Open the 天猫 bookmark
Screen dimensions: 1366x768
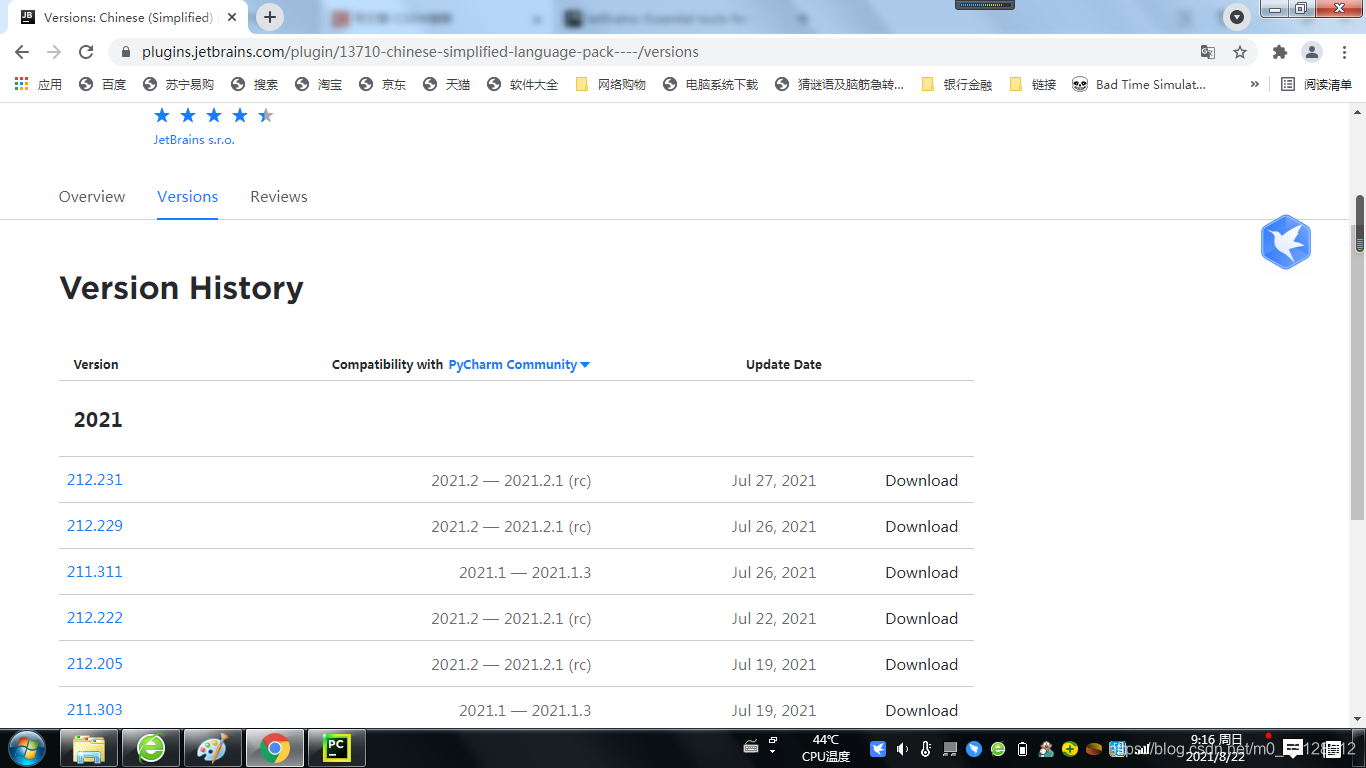click(446, 84)
